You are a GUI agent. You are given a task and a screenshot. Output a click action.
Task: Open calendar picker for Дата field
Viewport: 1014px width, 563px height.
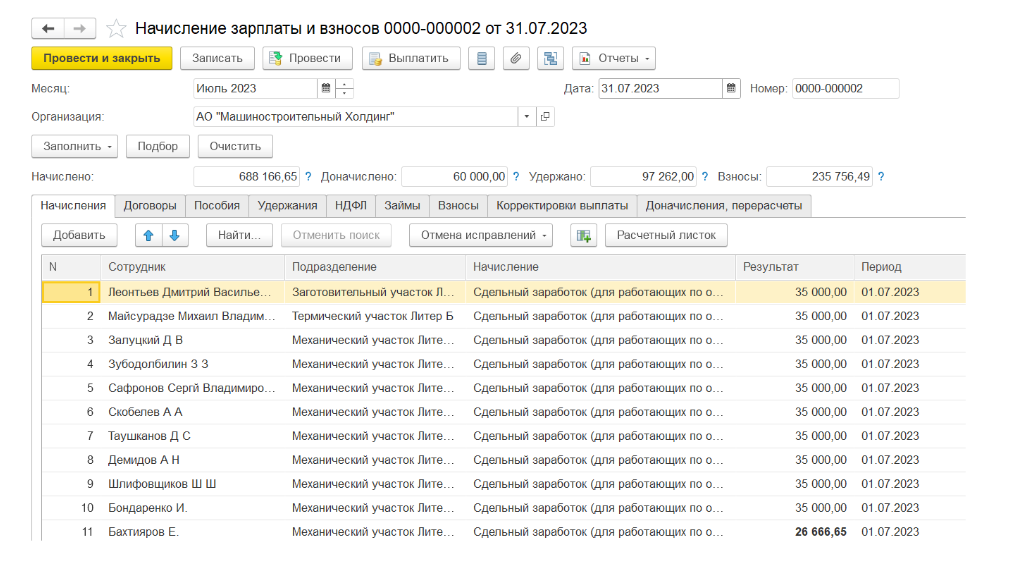(x=731, y=88)
